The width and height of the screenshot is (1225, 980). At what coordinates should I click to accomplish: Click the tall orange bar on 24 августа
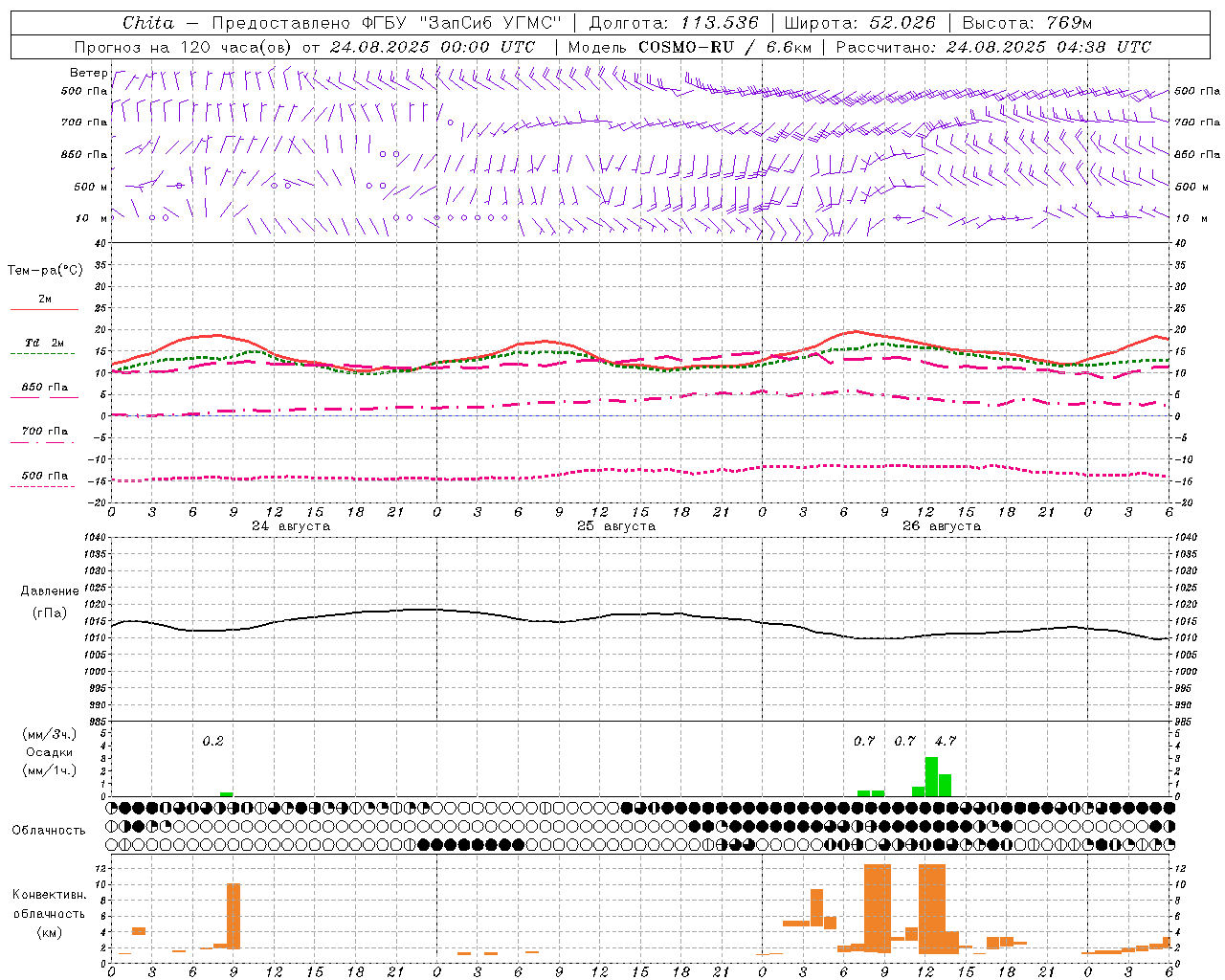click(x=234, y=916)
